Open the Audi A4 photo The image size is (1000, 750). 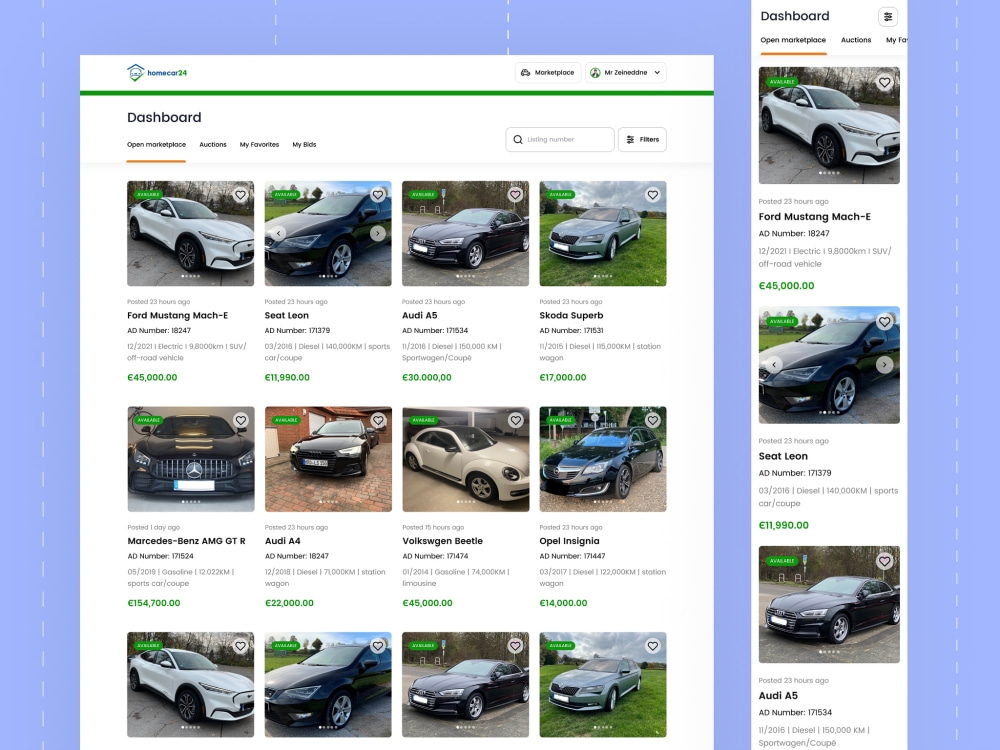(x=328, y=459)
